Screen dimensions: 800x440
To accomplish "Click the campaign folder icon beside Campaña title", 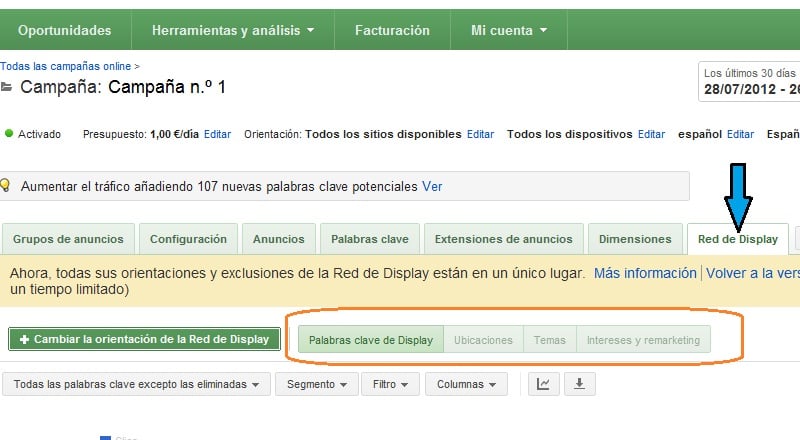I will 6,87.
